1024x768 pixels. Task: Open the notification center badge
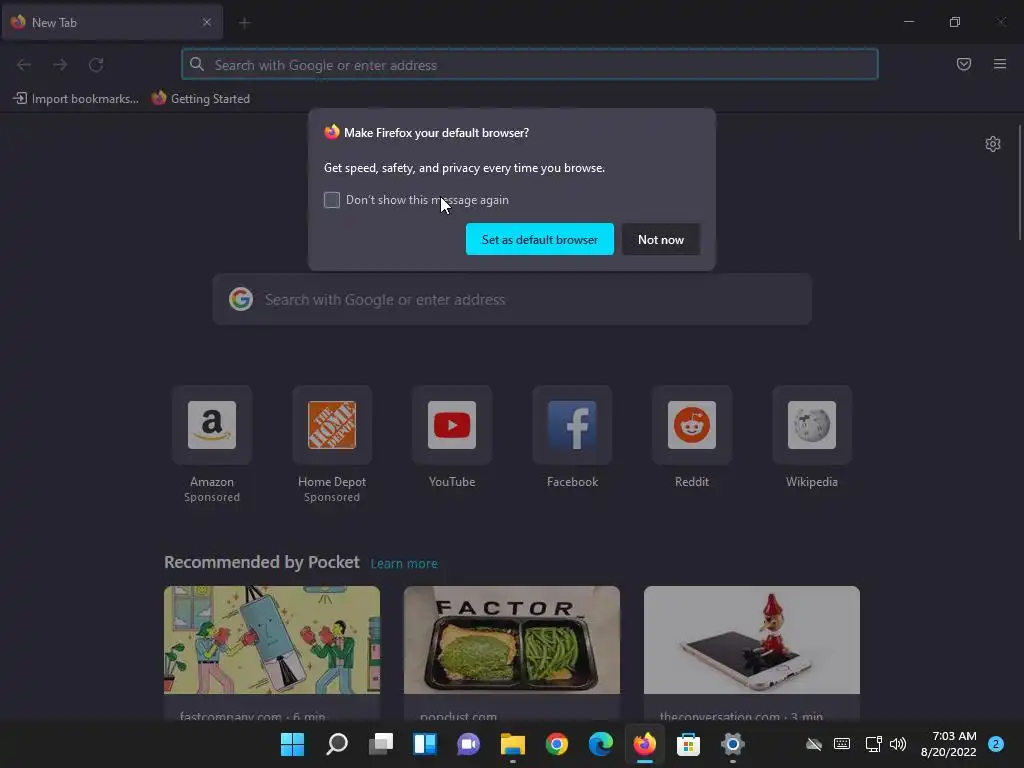pyautogui.click(x=995, y=744)
